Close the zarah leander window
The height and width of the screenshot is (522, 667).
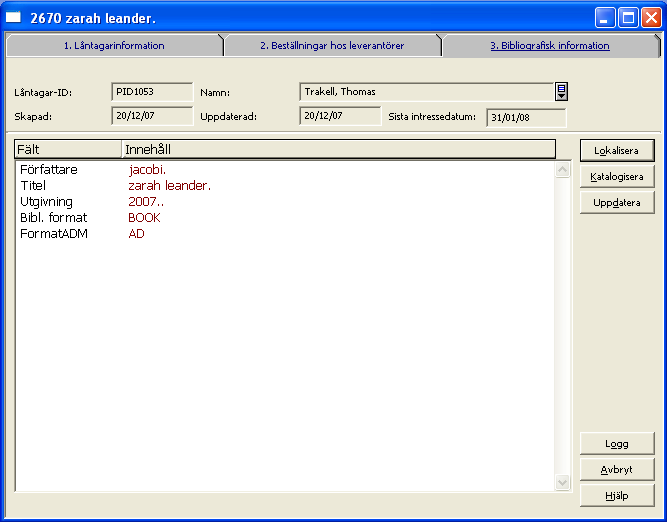click(x=651, y=17)
